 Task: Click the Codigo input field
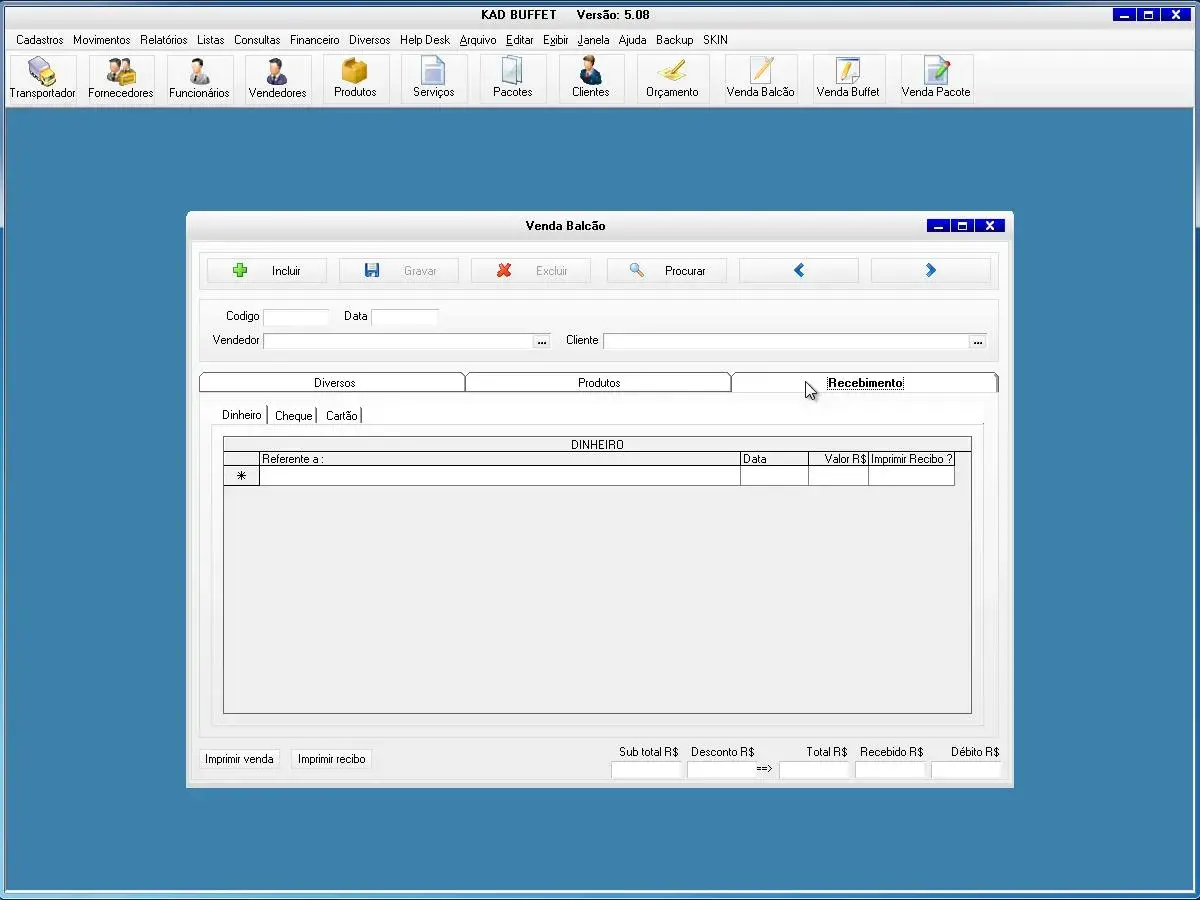pos(296,317)
